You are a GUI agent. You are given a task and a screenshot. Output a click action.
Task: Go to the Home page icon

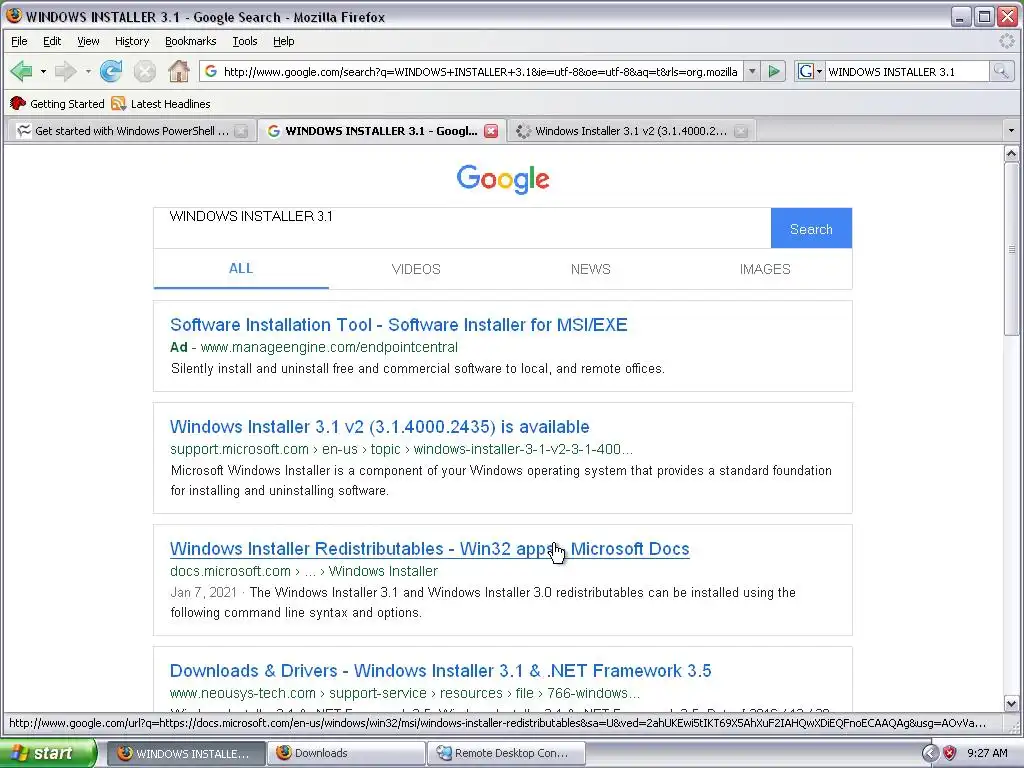point(178,71)
